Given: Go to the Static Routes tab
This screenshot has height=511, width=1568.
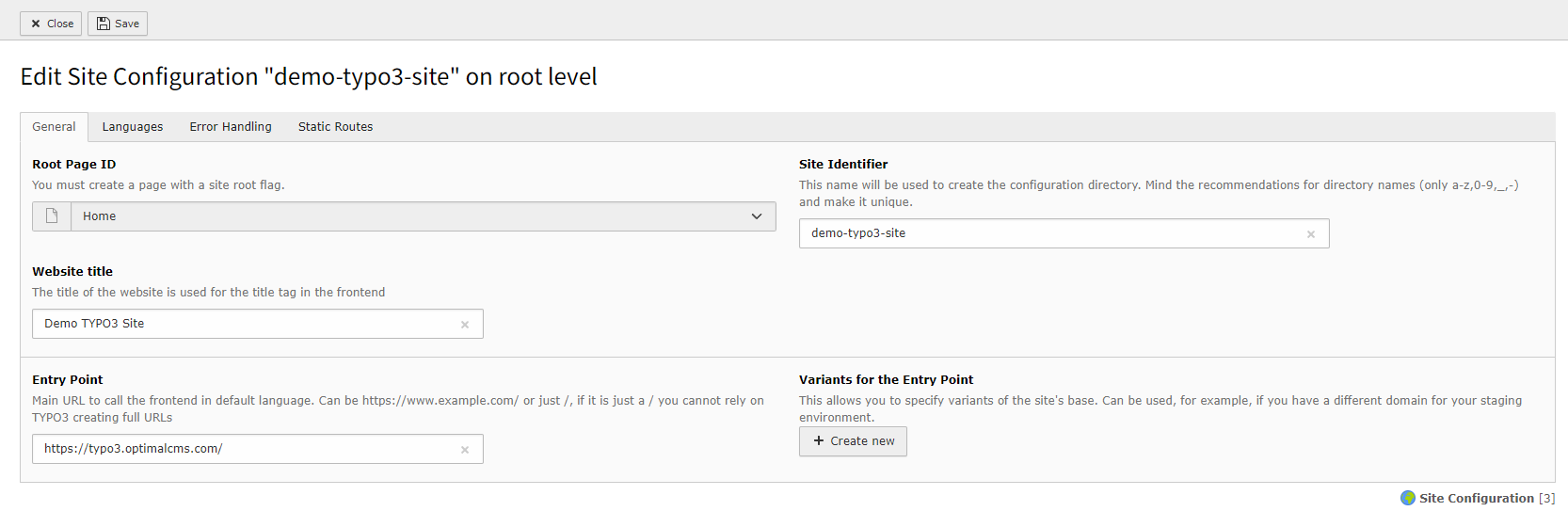Looking at the screenshot, I should pyautogui.click(x=335, y=127).
